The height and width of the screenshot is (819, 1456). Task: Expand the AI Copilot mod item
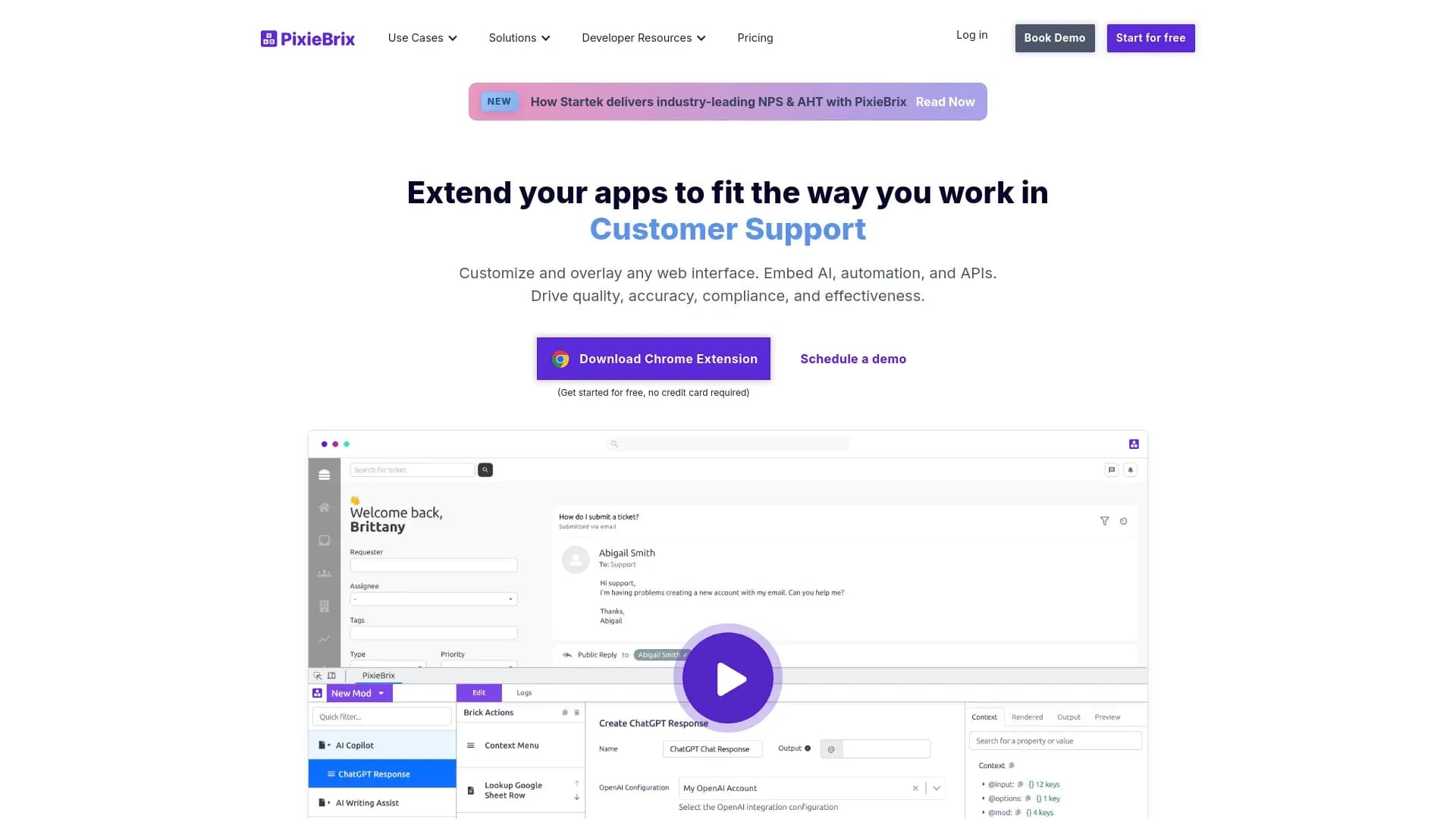click(x=382, y=745)
